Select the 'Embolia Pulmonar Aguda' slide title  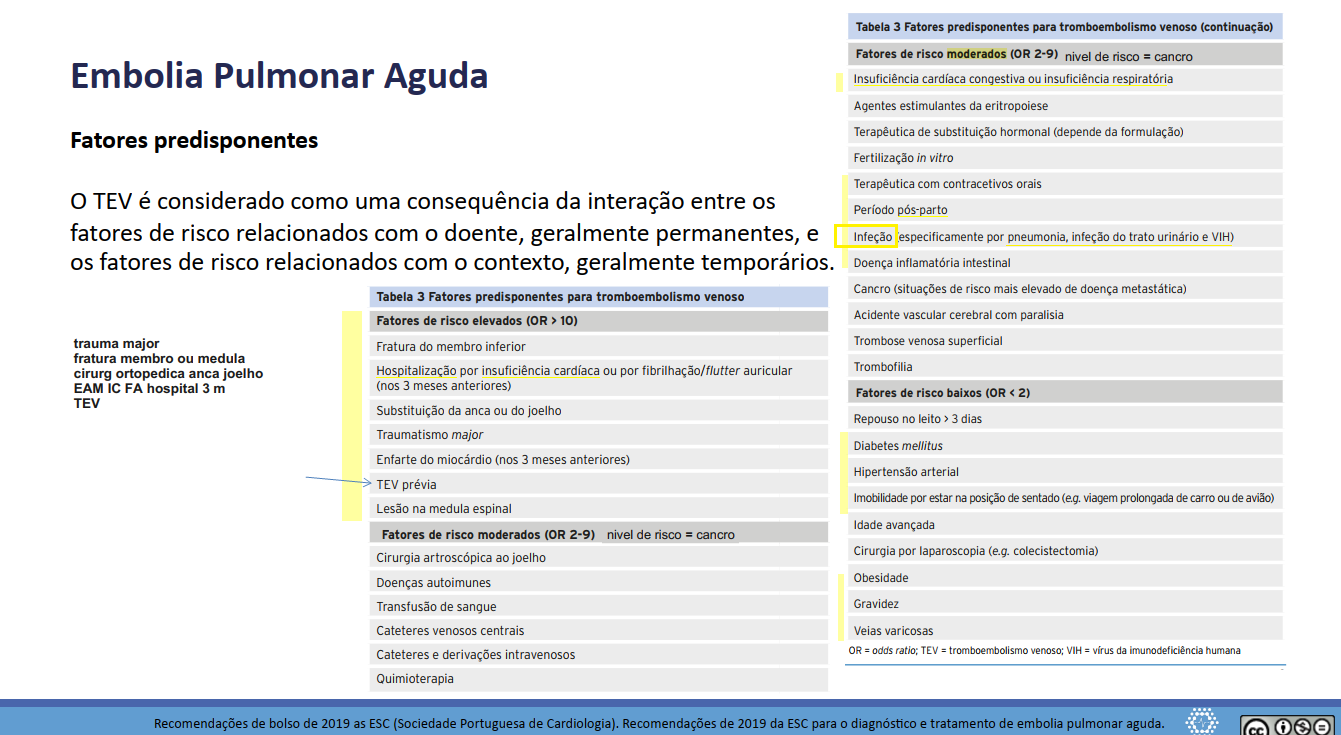coord(279,76)
